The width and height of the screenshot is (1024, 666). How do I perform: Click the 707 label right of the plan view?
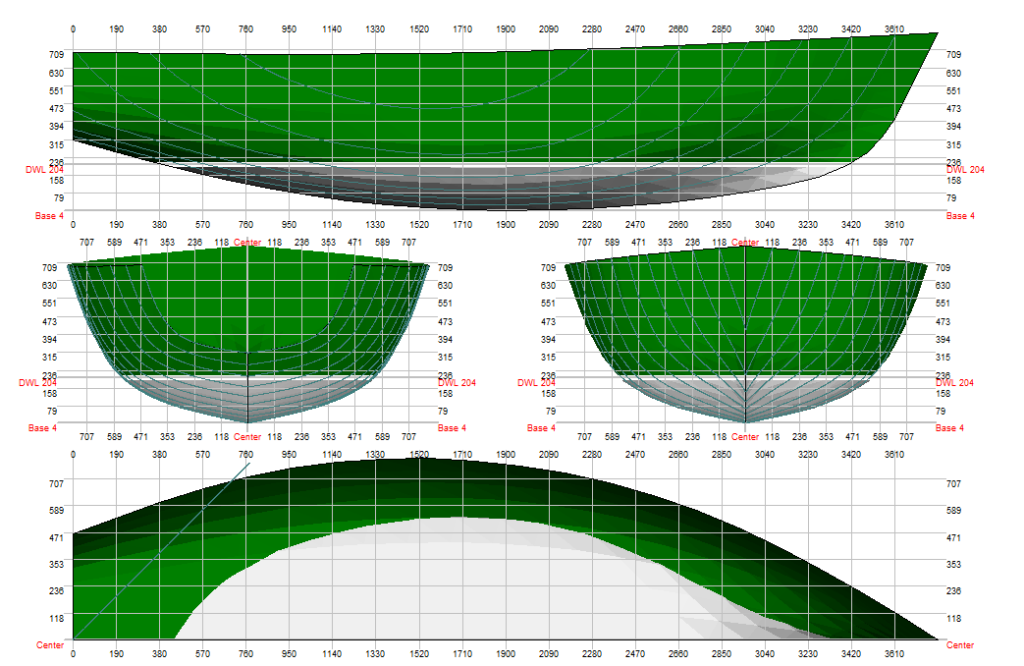[x=953, y=483]
